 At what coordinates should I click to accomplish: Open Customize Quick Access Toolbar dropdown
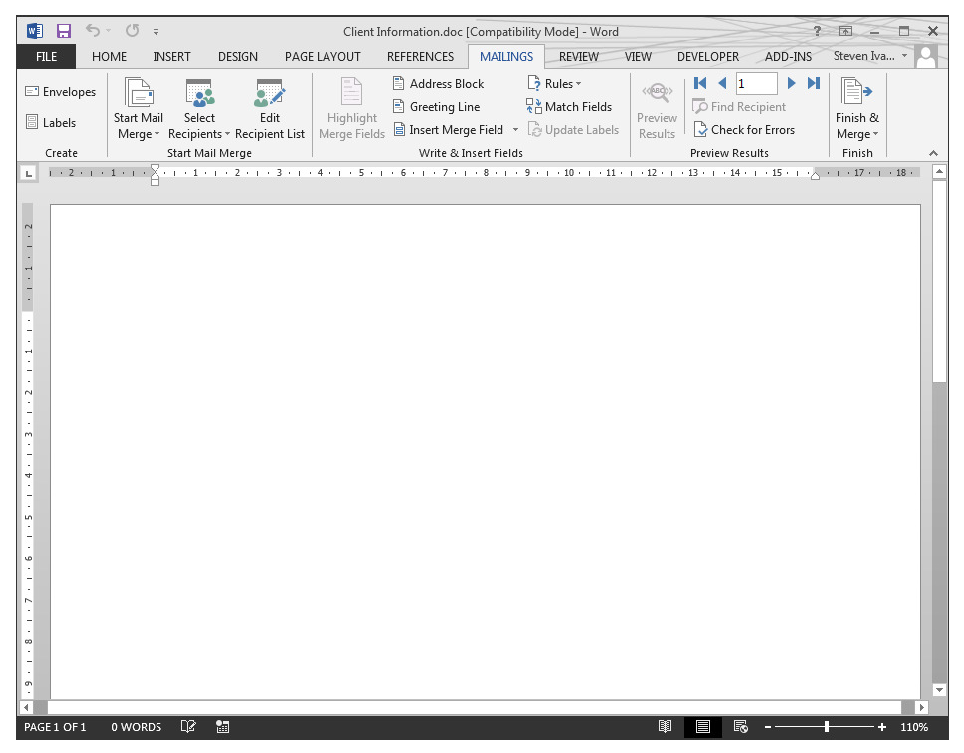(156, 31)
